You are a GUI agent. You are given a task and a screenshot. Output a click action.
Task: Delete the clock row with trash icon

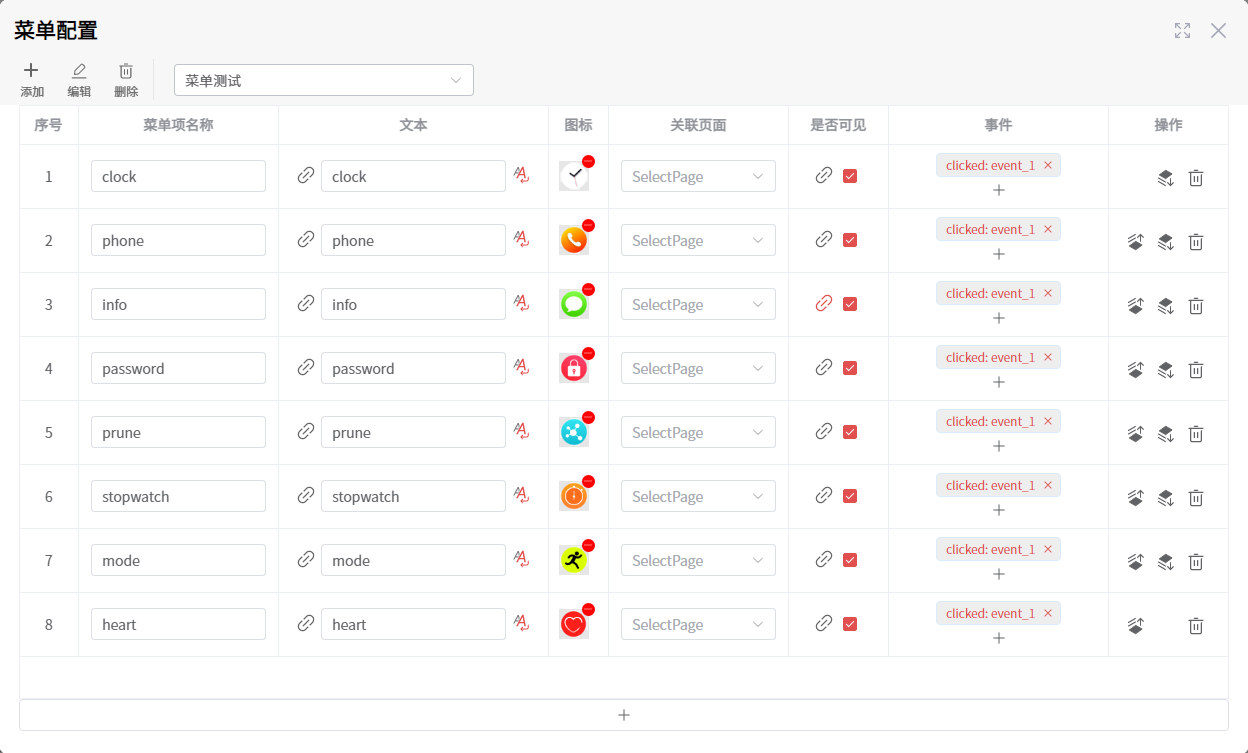[x=1196, y=178]
